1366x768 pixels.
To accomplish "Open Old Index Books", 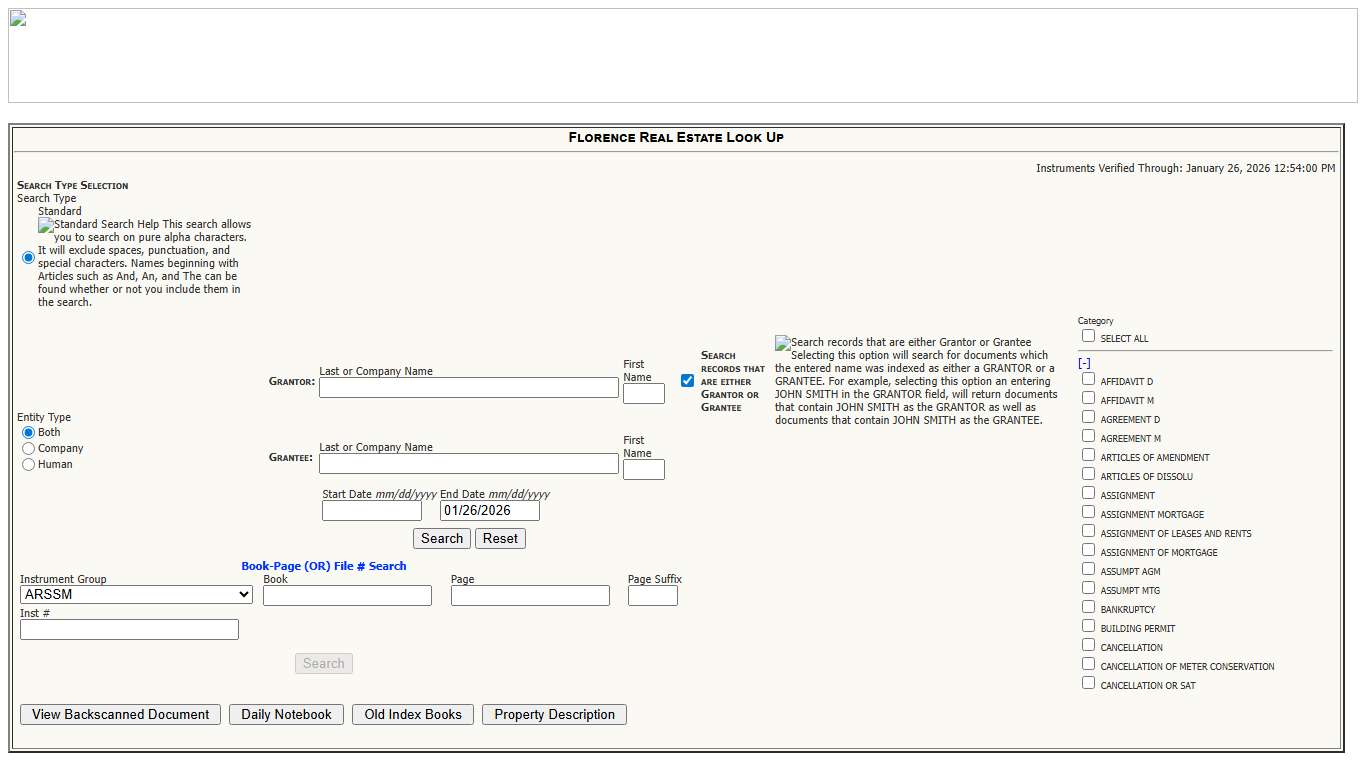I will [412, 714].
